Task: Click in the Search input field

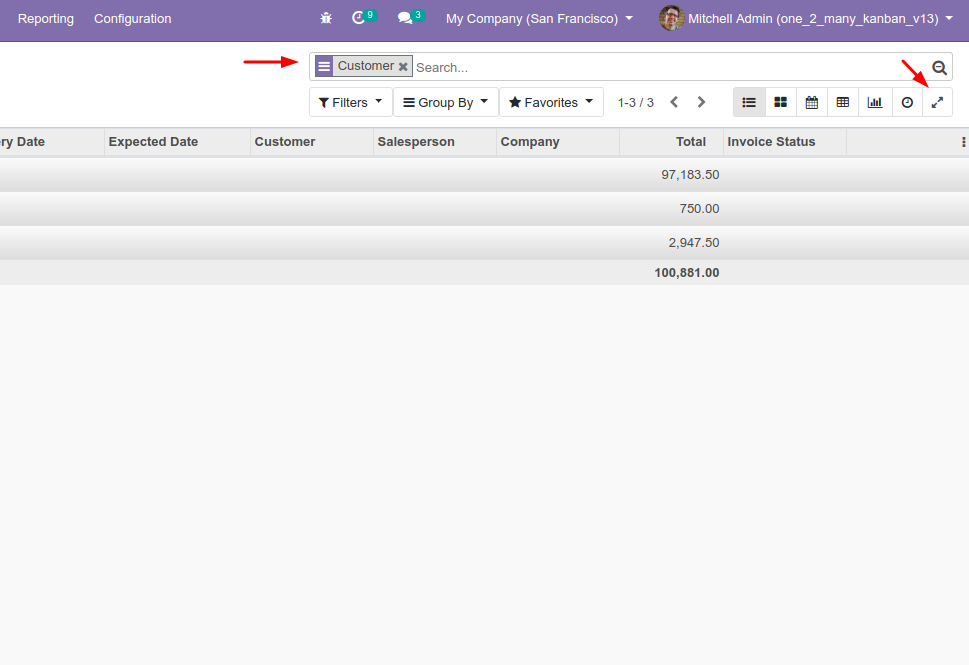Action: coord(660,67)
